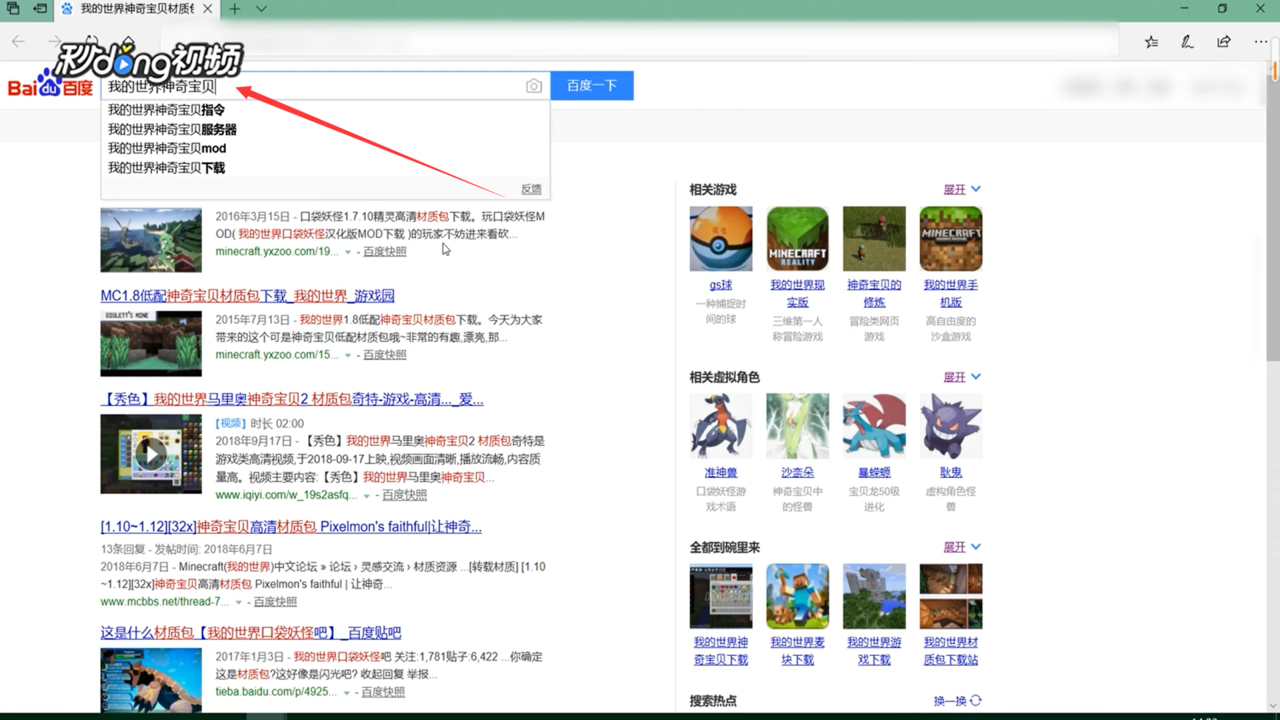Refresh 搜索热点 with 换一换
Screen dimensions: 1280x720
click(x=958, y=701)
